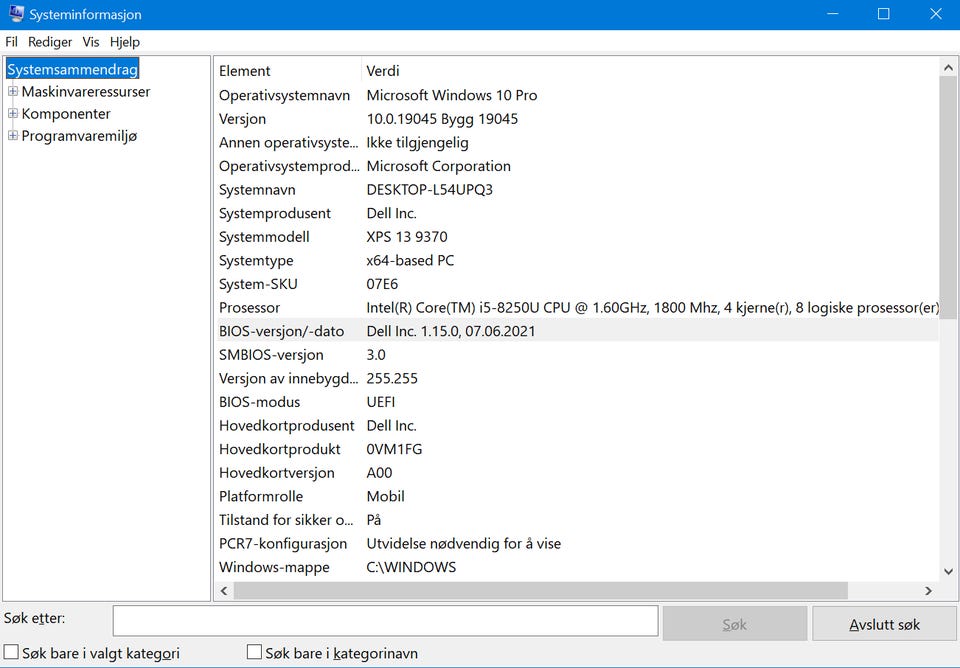960x668 pixels.
Task: Select the SMBIOS-versjon row label
Action: (271, 355)
